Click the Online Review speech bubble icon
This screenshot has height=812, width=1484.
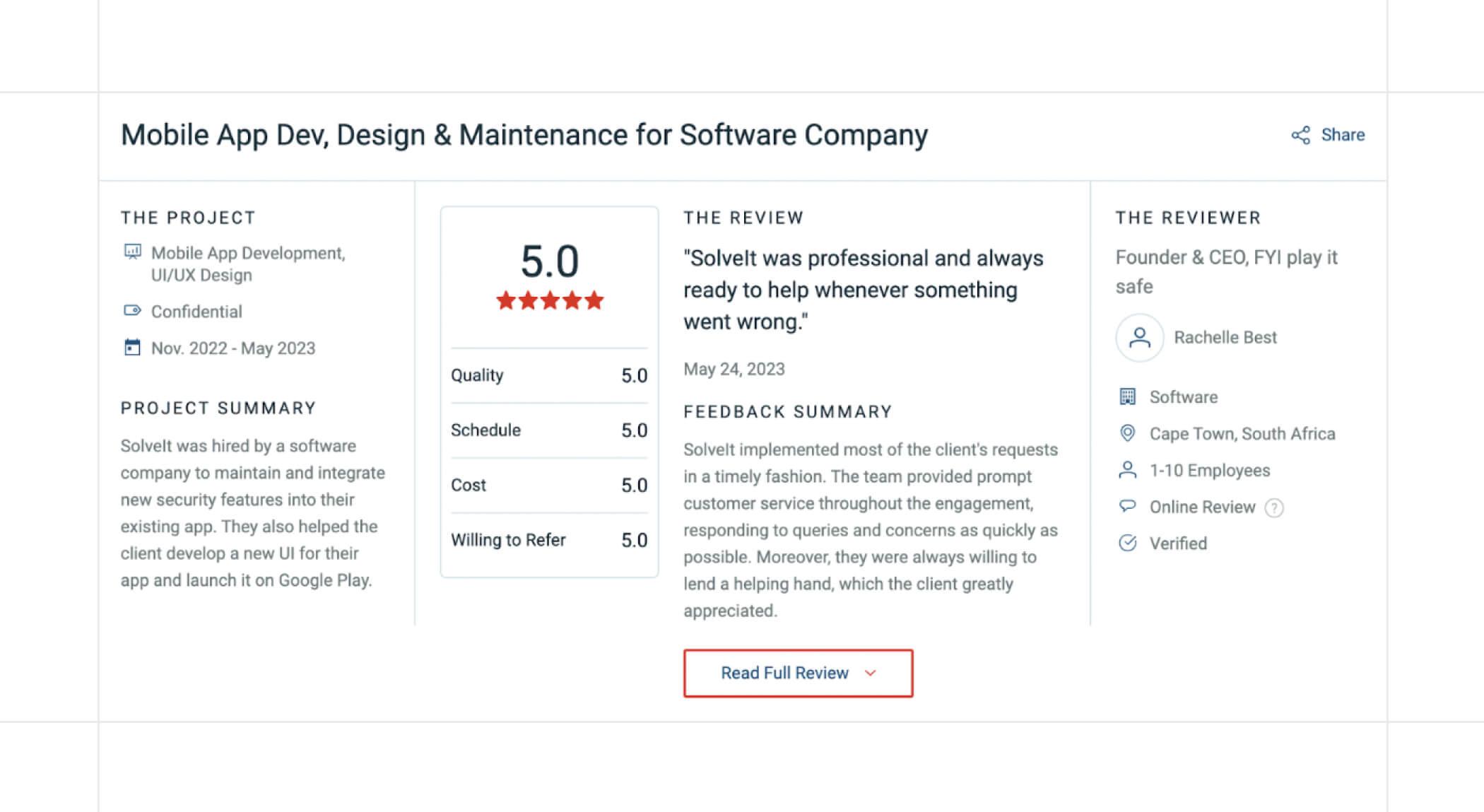[1128, 506]
